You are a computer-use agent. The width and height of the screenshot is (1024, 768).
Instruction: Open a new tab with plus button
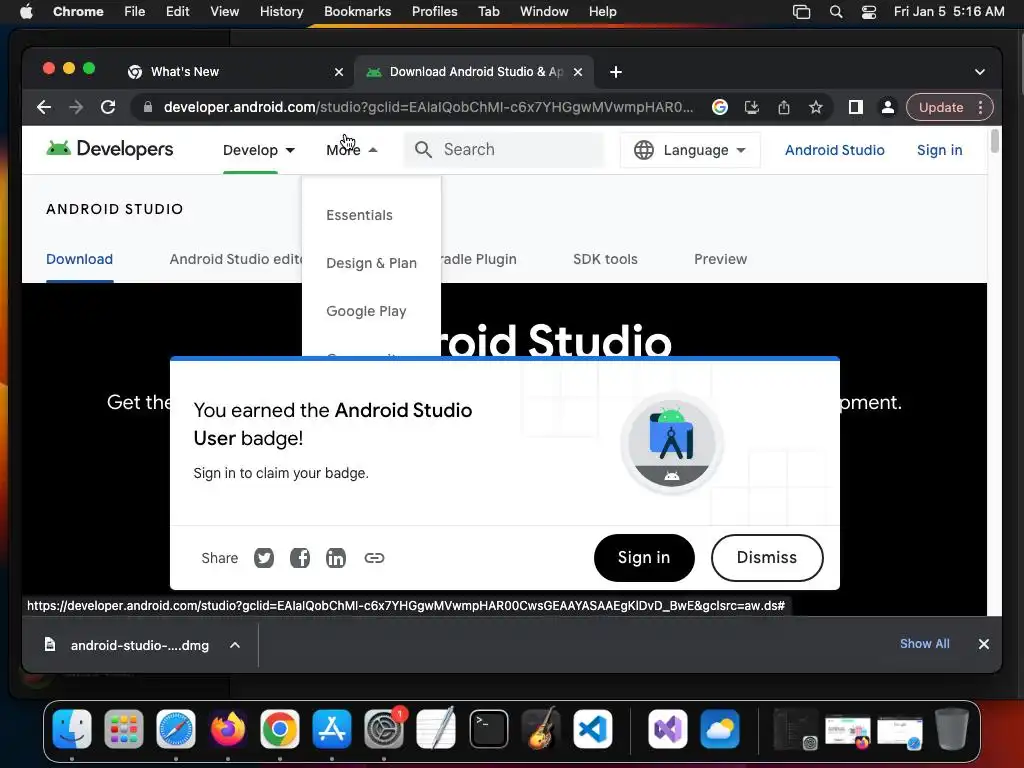(x=616, y=72)
